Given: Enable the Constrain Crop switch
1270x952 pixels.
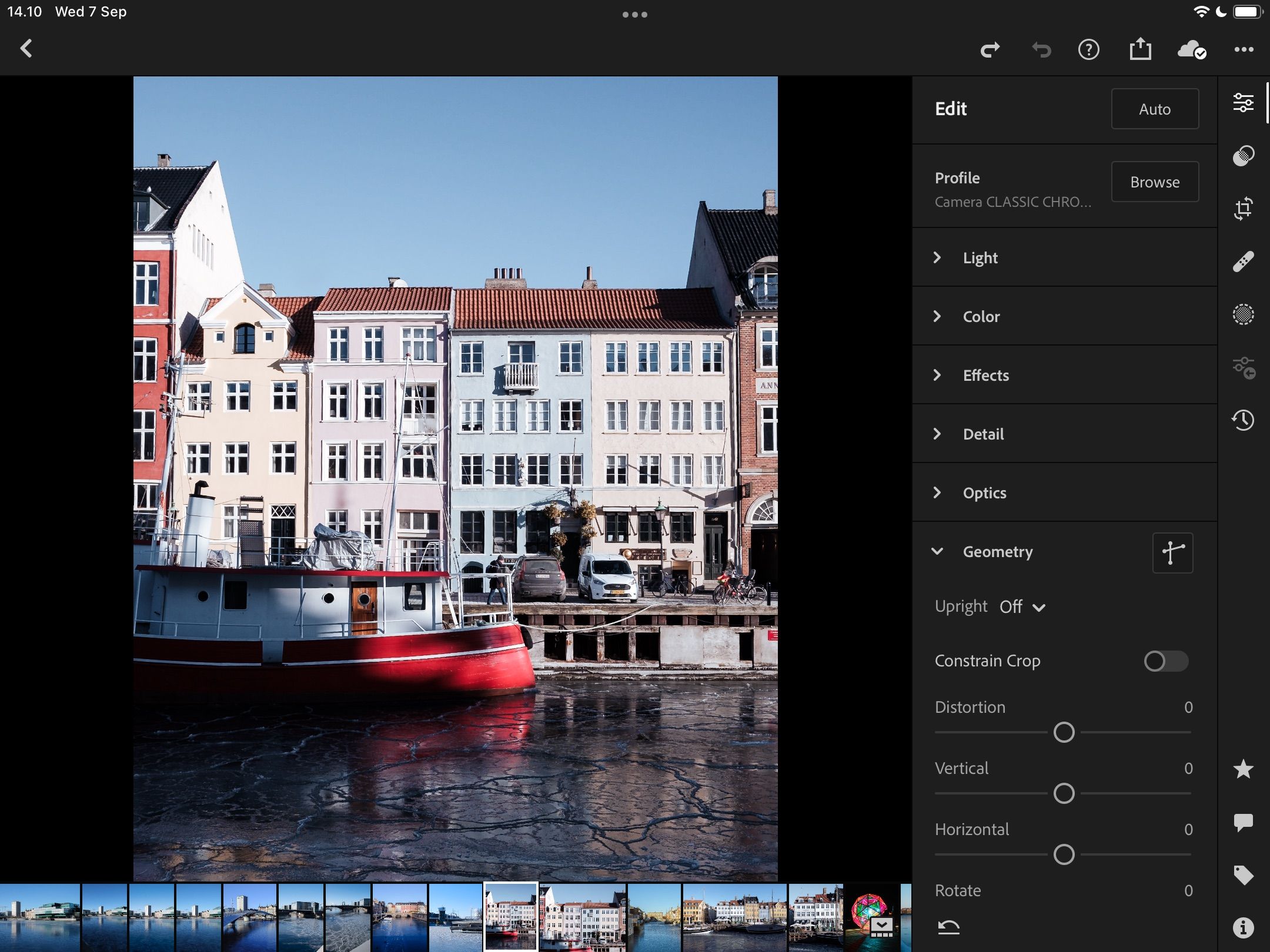Looking at the screenshot, I should (1165, 661).
